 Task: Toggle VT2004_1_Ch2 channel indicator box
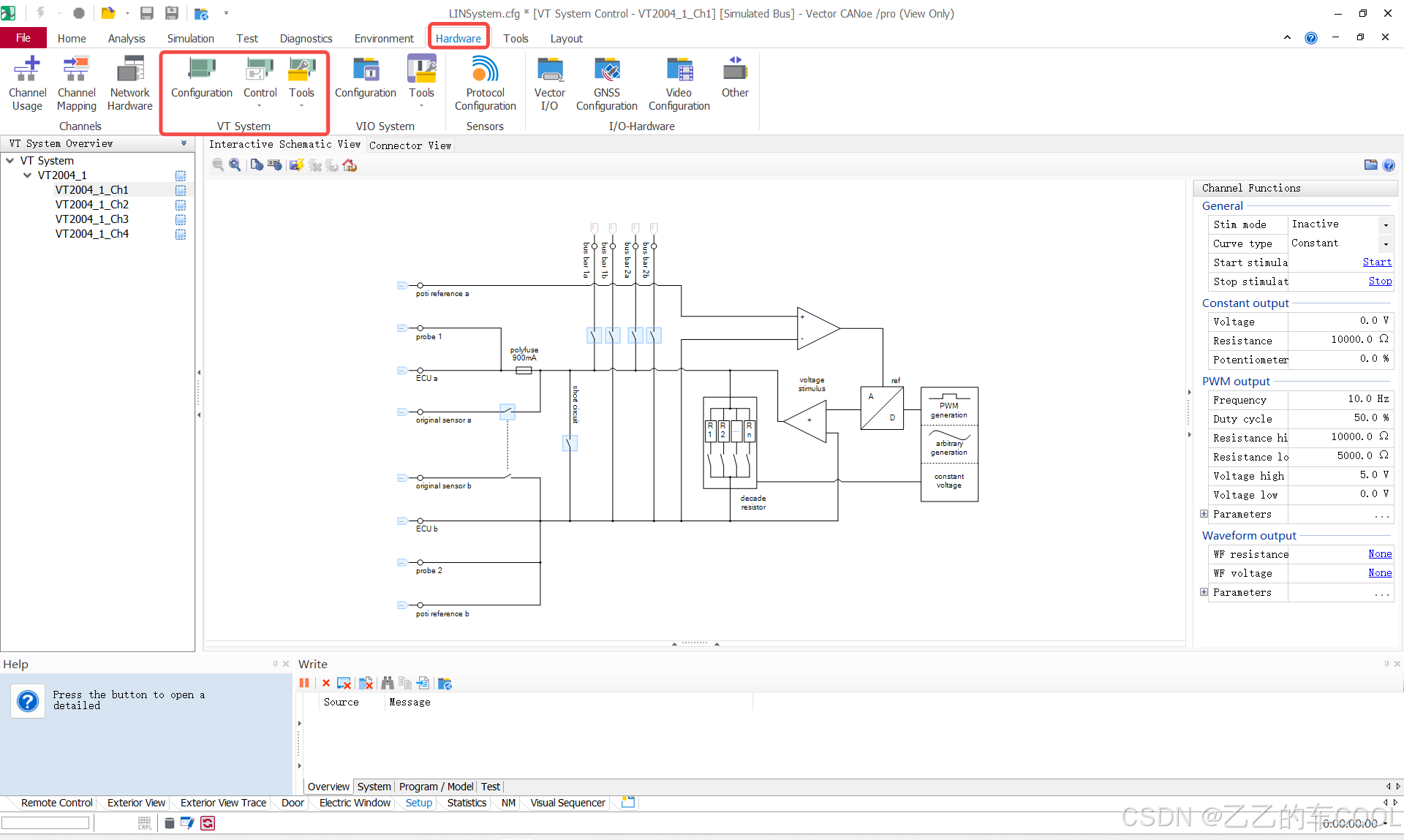[181, 205]
